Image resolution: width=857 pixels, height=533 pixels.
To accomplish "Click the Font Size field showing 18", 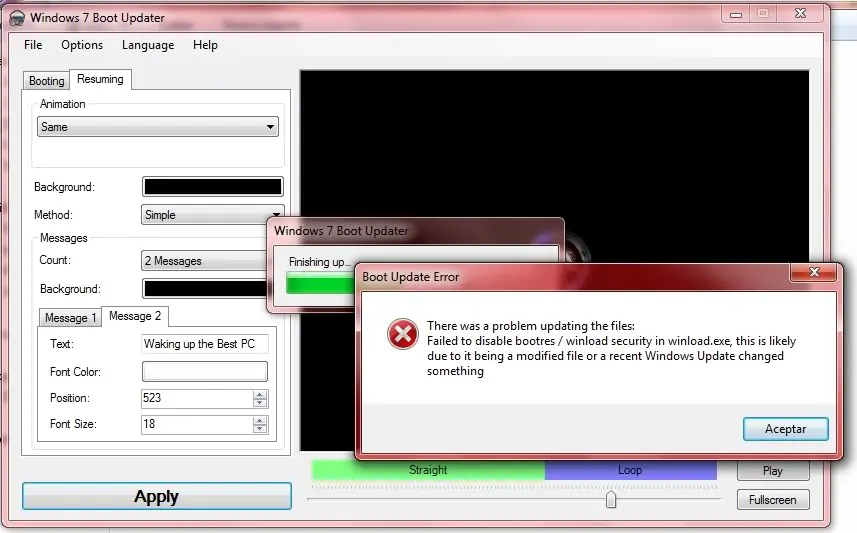I will click(197, 424).
